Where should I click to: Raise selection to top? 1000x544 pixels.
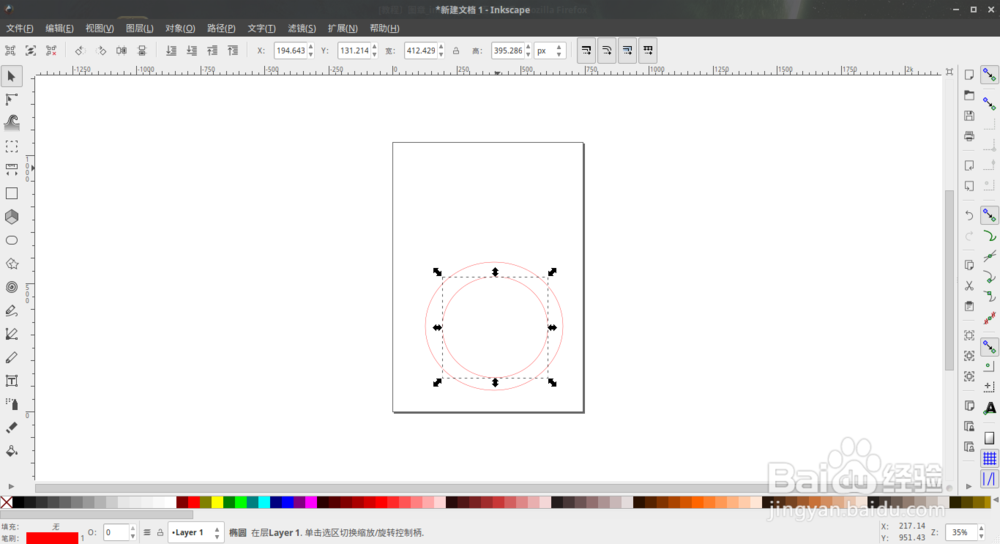[233, 50]
